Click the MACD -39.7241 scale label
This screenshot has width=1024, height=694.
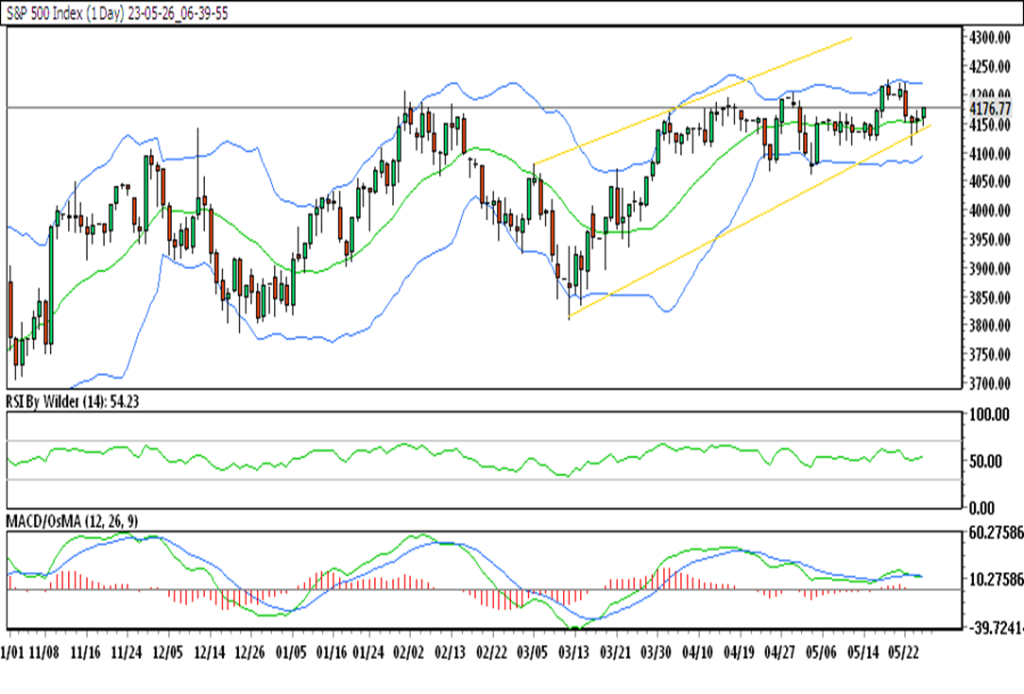click(995, 627)
